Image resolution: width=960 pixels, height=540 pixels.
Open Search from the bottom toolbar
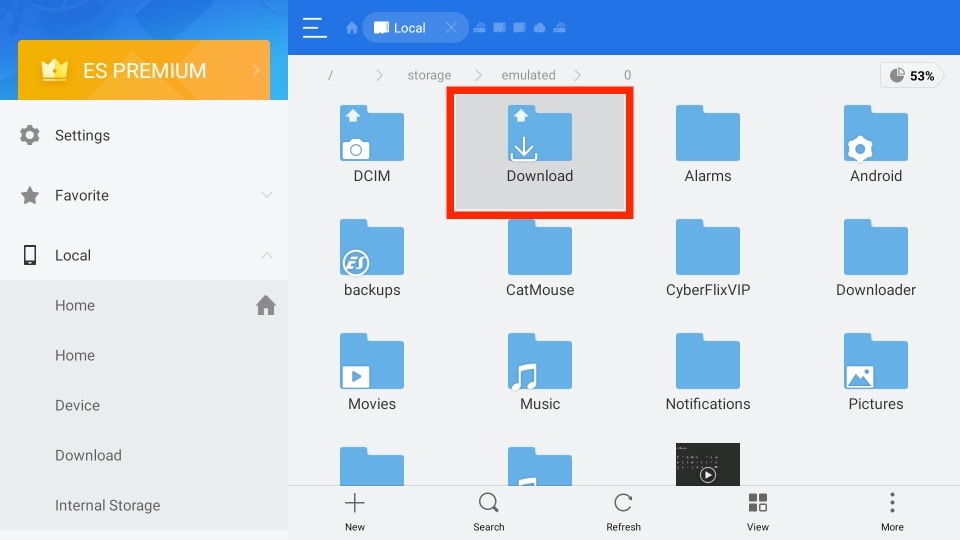[x=489, y=512]
